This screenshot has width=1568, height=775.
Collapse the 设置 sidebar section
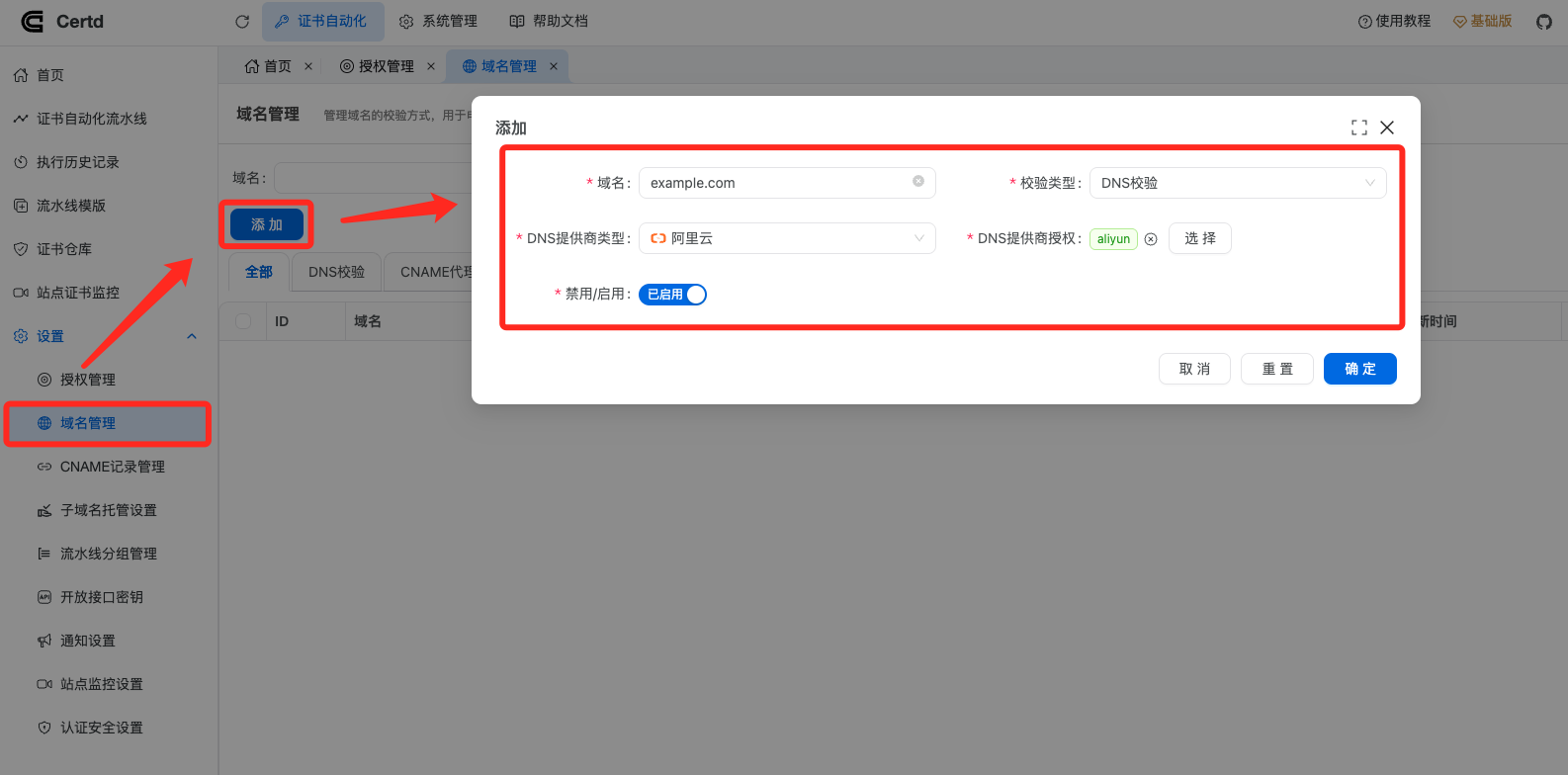click(192, 336)
